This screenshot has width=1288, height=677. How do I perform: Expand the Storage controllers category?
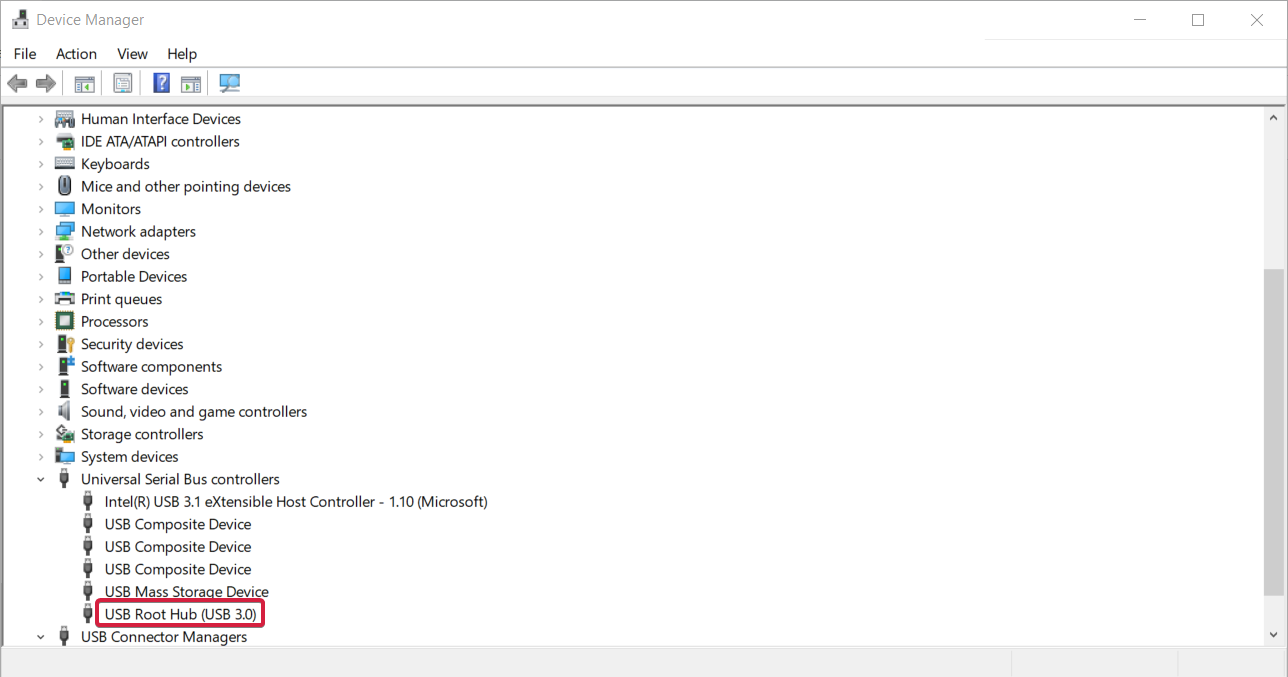pyautogui.click(x=41, y=434)
